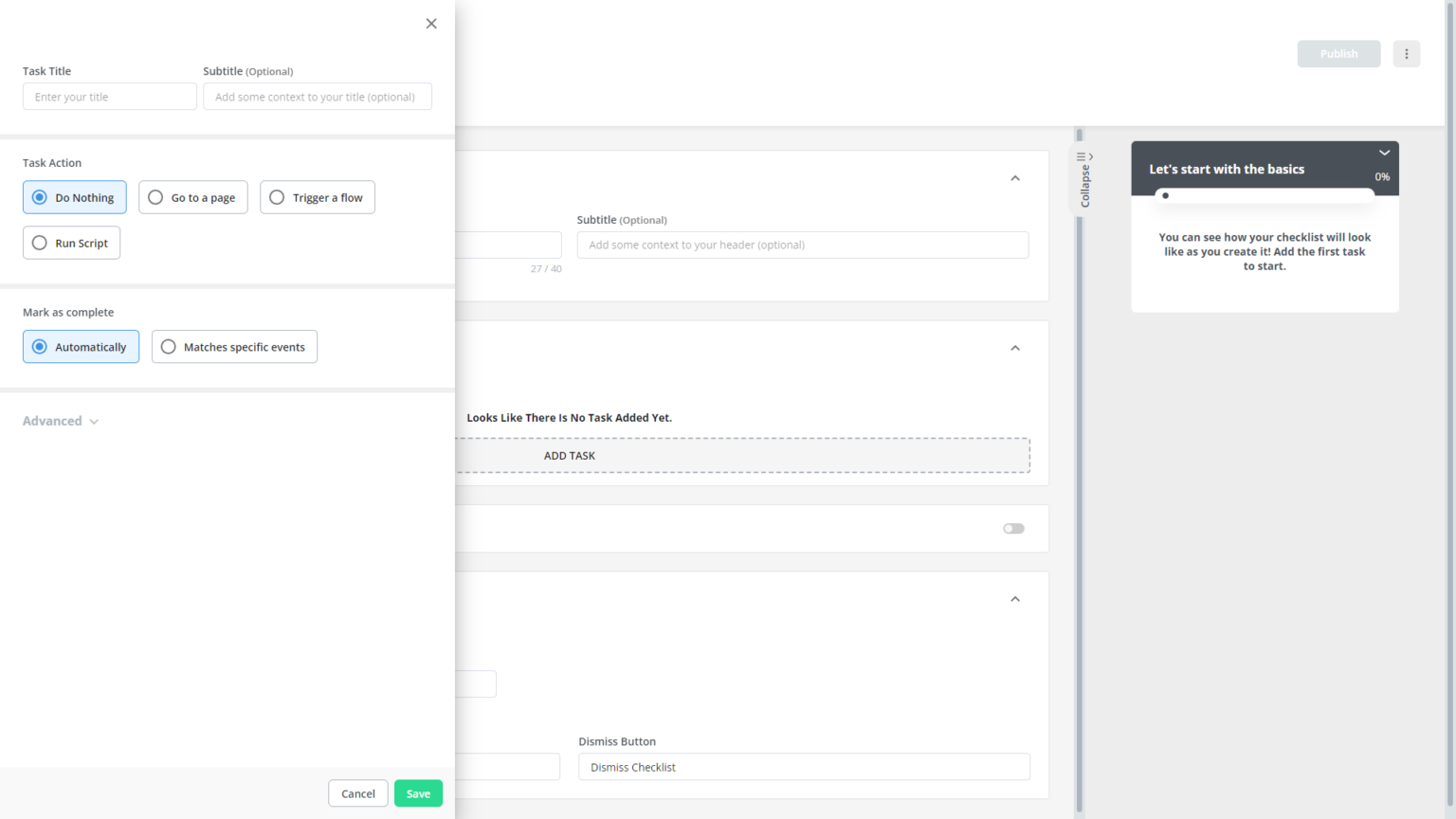Open the three-dot options menu

[1407, 53]
